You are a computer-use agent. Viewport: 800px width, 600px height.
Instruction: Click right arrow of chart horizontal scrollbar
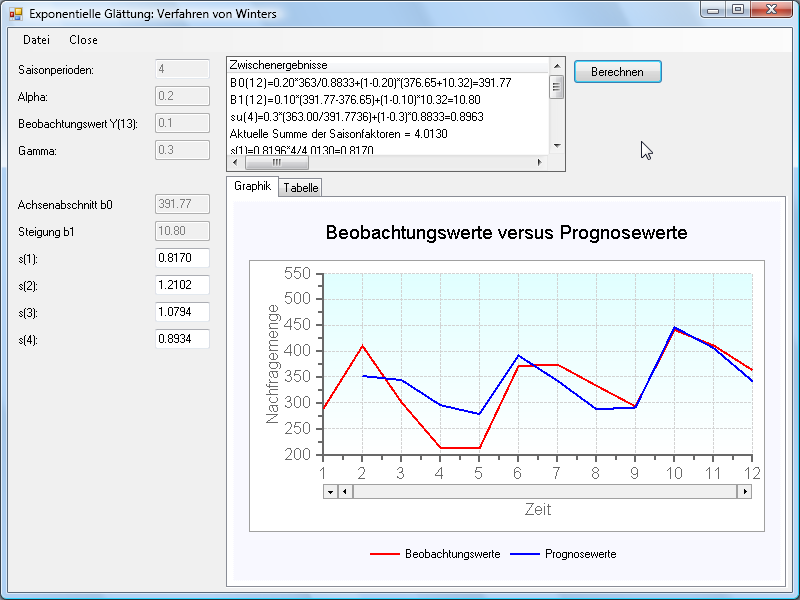pyautogui.click(x=744, y=491)
